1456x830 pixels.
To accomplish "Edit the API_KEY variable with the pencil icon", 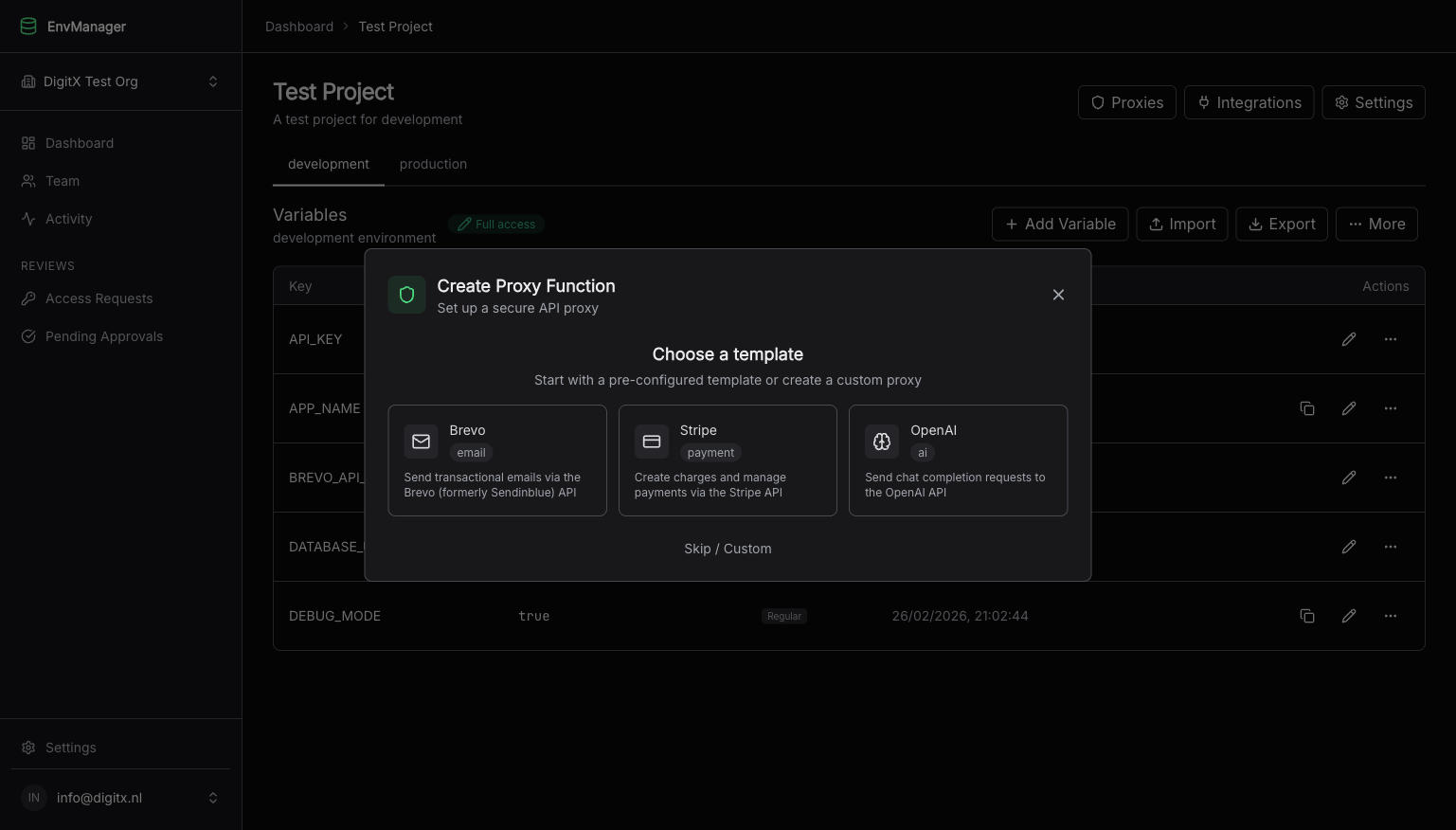I will (x=1349, y=339).
